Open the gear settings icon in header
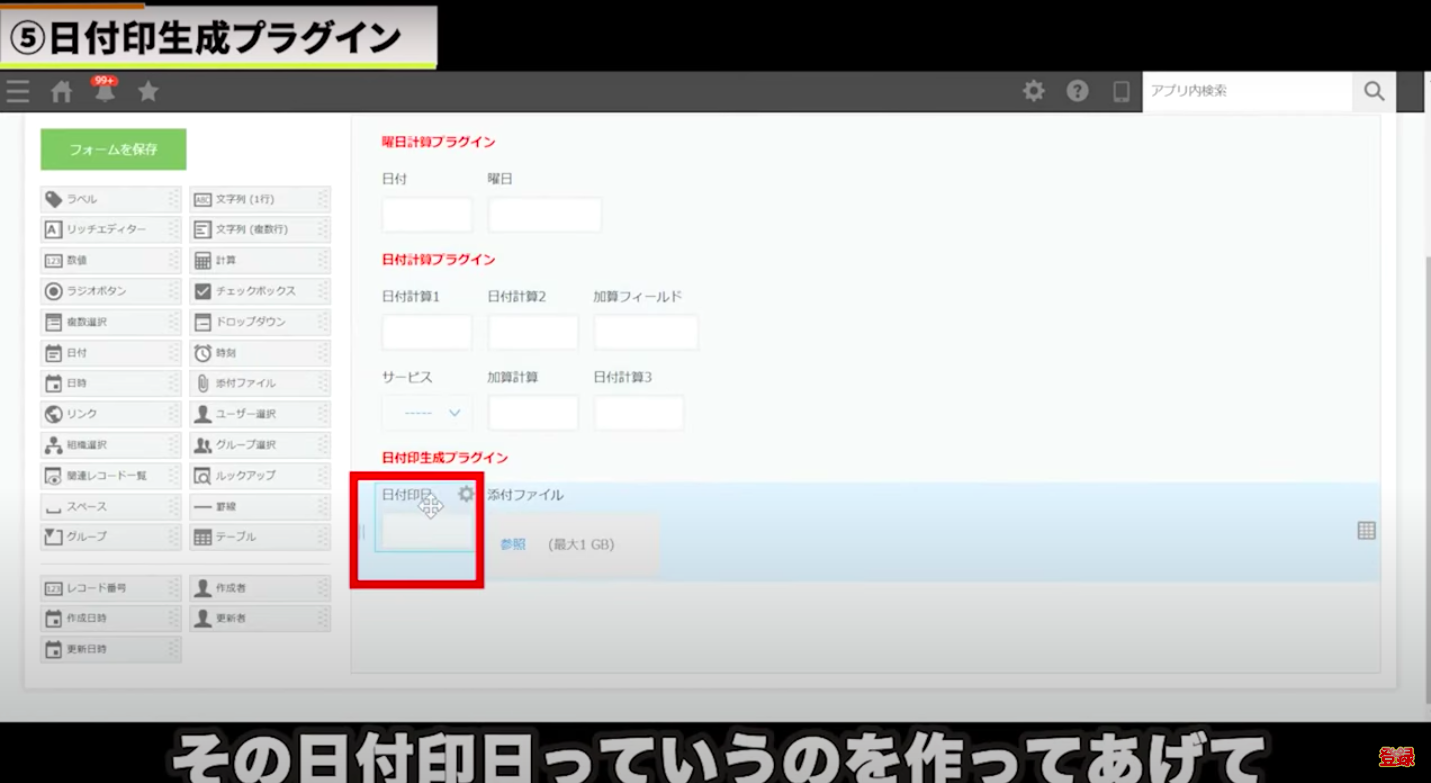The height and width of the screenshot is (783, 1431). click(1033, 91)
